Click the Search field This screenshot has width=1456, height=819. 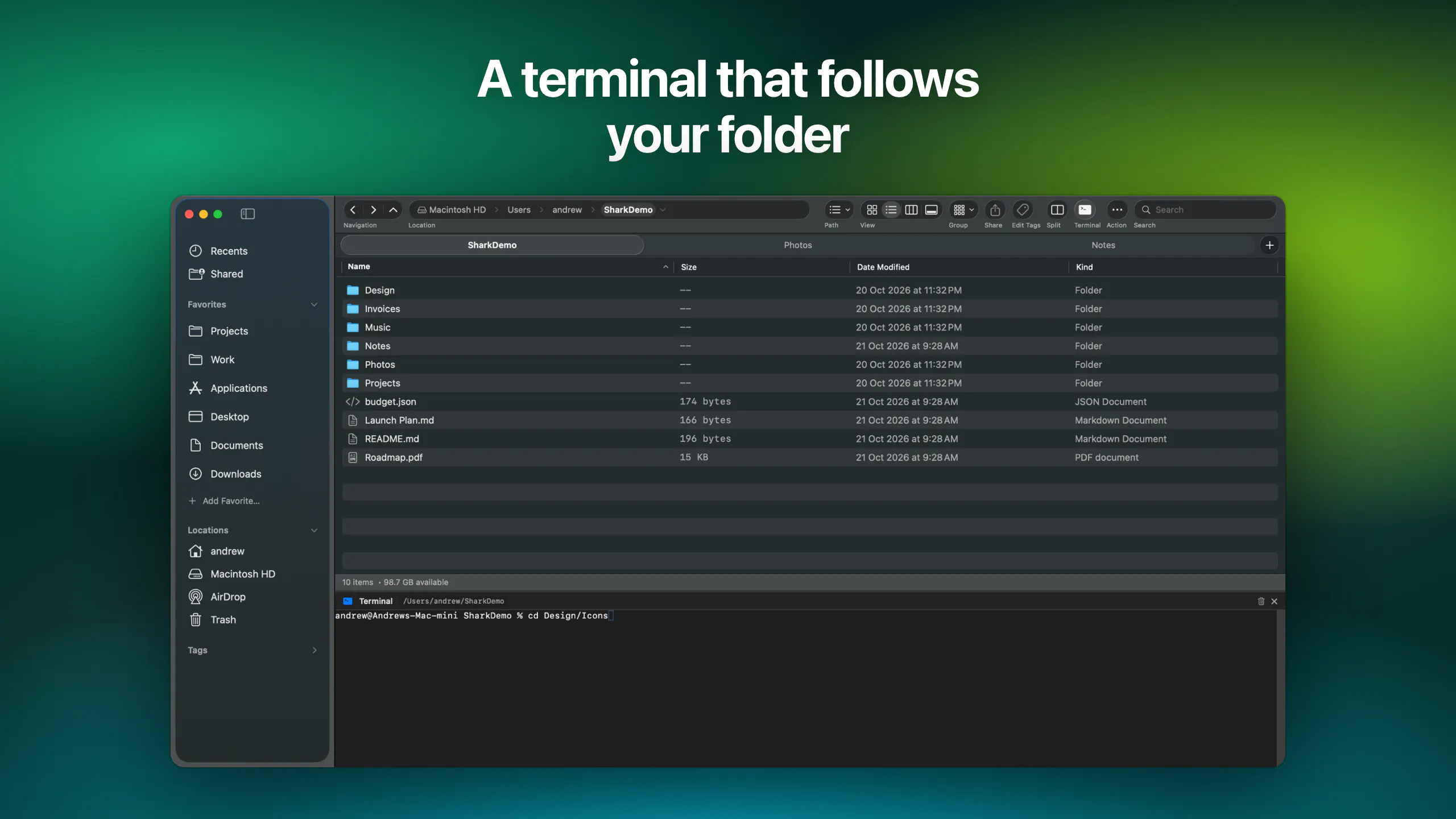pos(1205,210)
